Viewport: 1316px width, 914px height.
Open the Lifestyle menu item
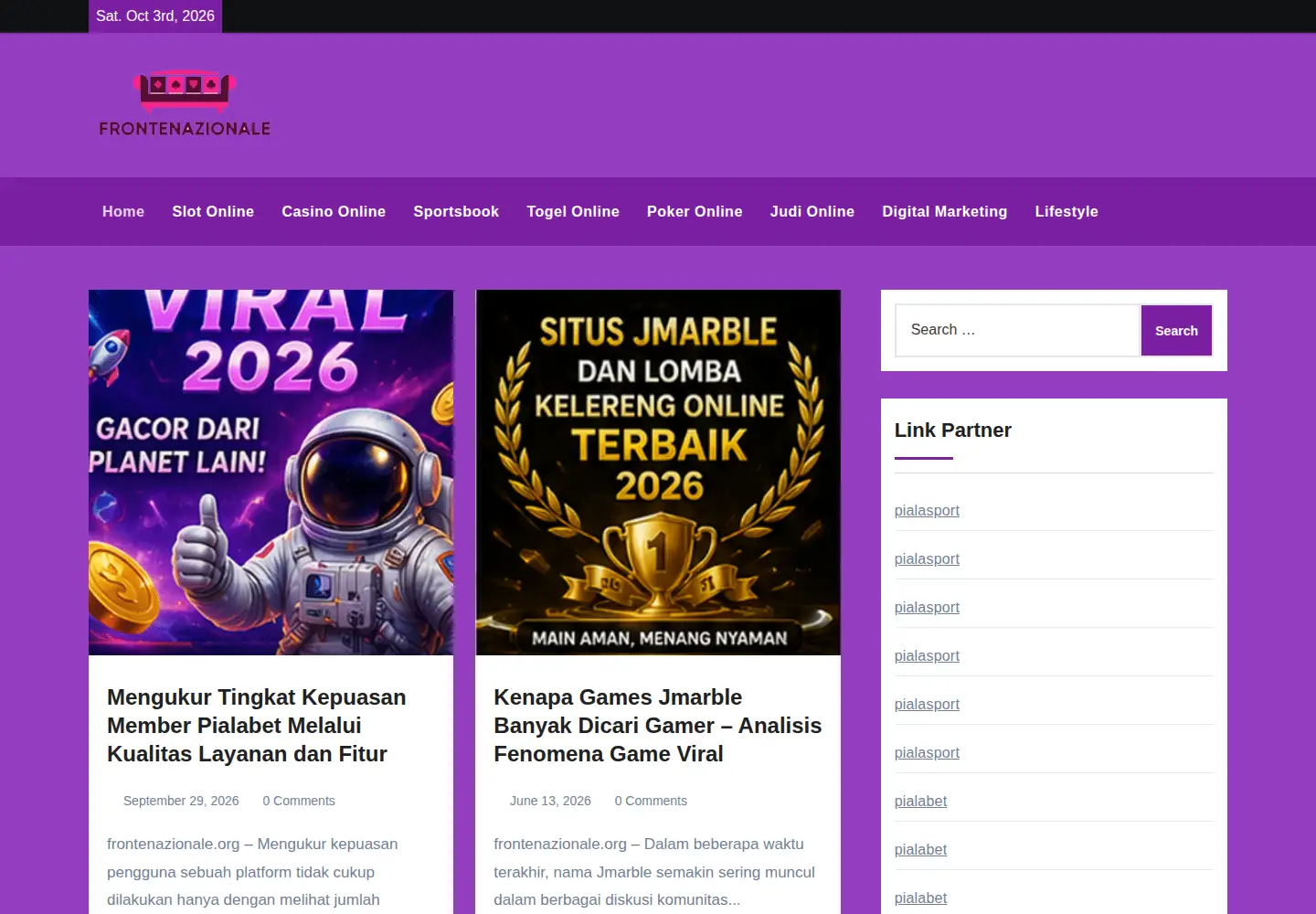click(x=1067, y=211)
